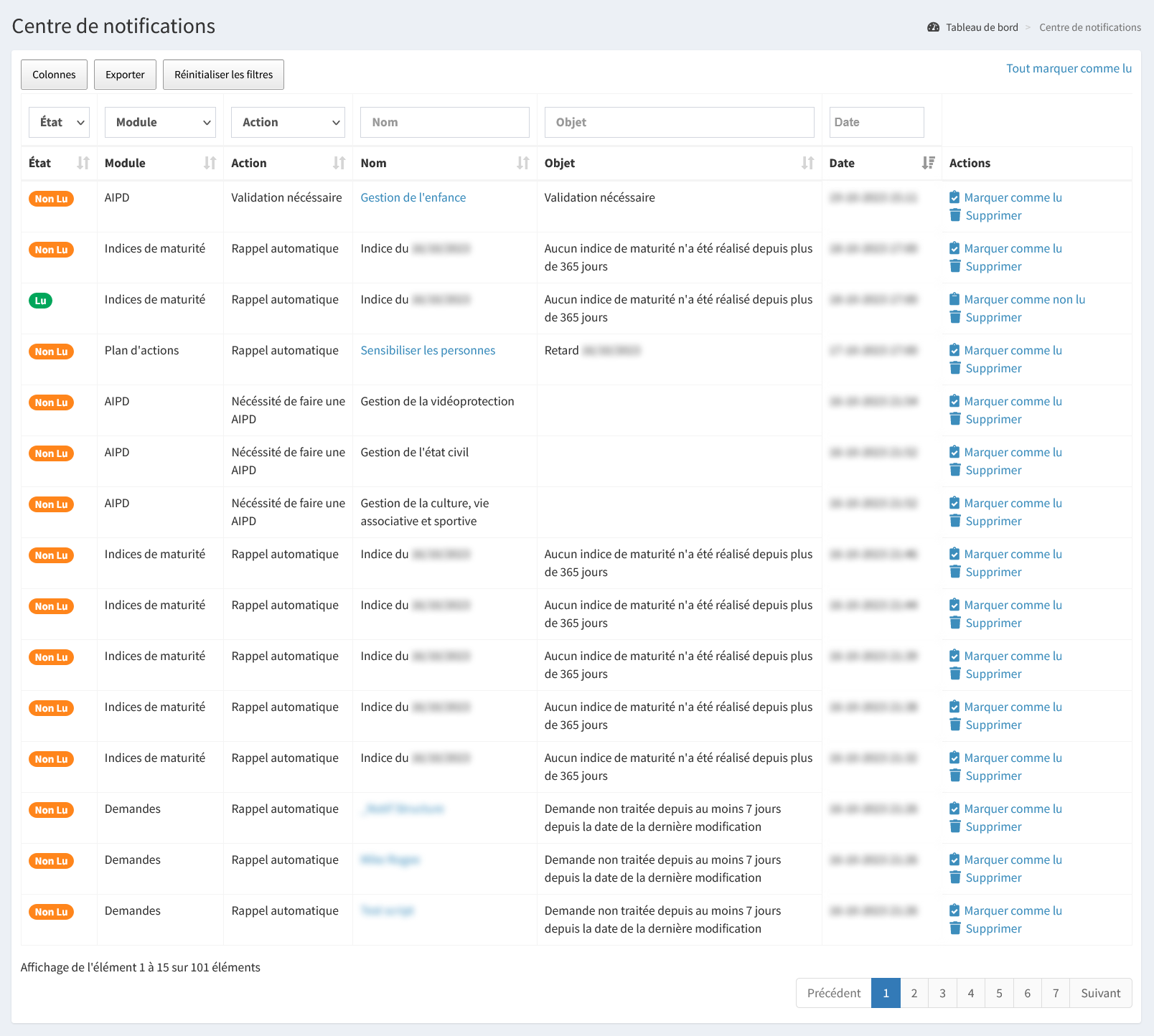This screenshot has width=1154, height=1036.
Task: Click Tout marquer comme lu link
Action: point(1069,68)
